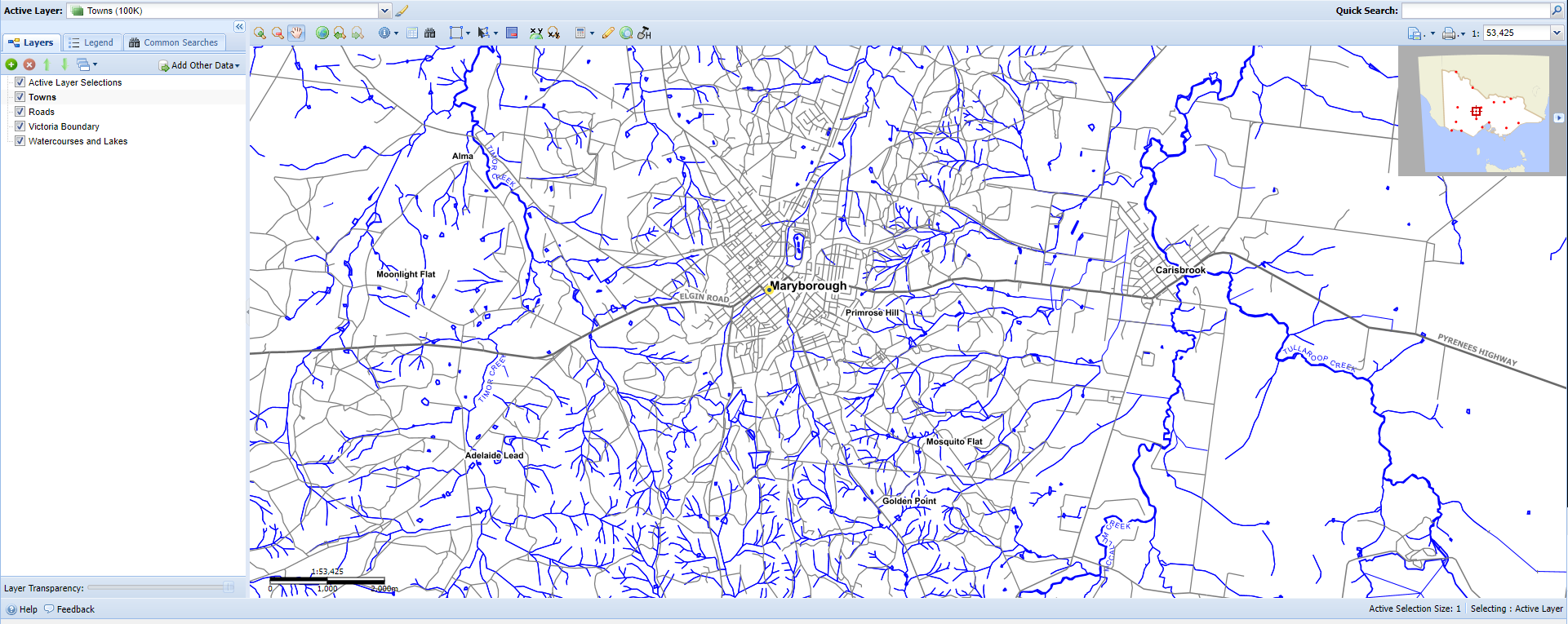Click the Identify info tool icon
The image size is (1568, 624).
pos(384,33)
